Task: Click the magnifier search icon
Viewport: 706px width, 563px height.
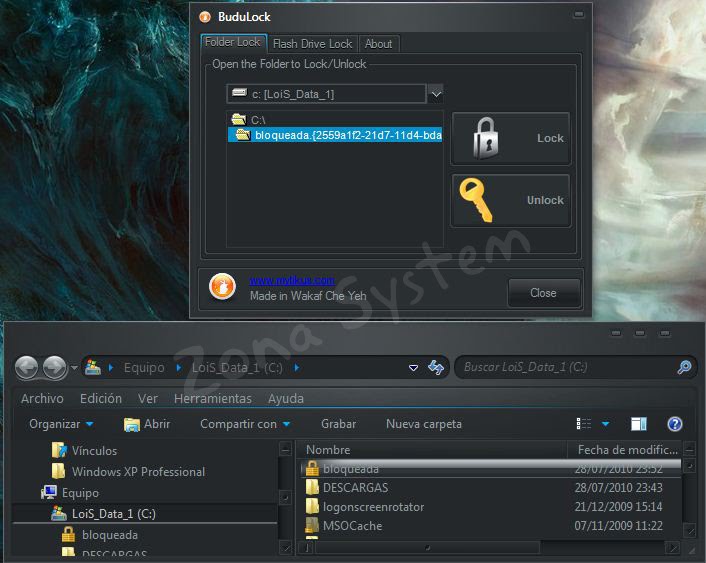Action: click(x=684, y=368)
